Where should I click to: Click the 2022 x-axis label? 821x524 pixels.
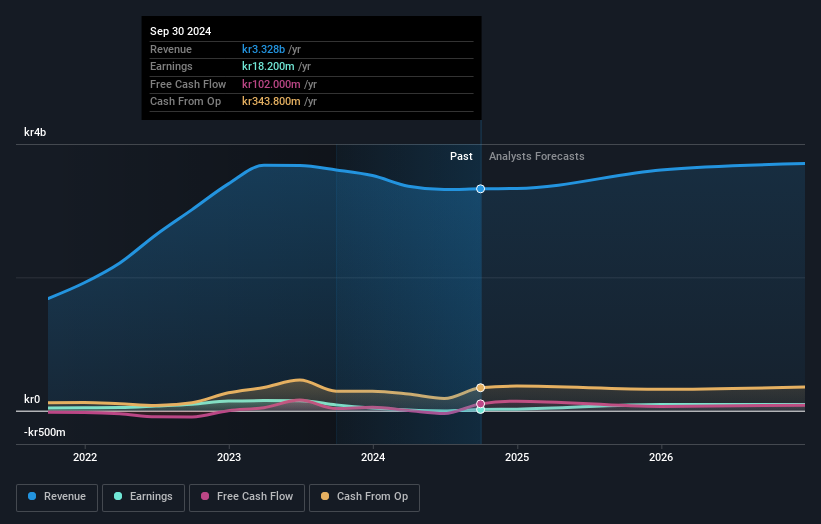click(x=85, y=458)
